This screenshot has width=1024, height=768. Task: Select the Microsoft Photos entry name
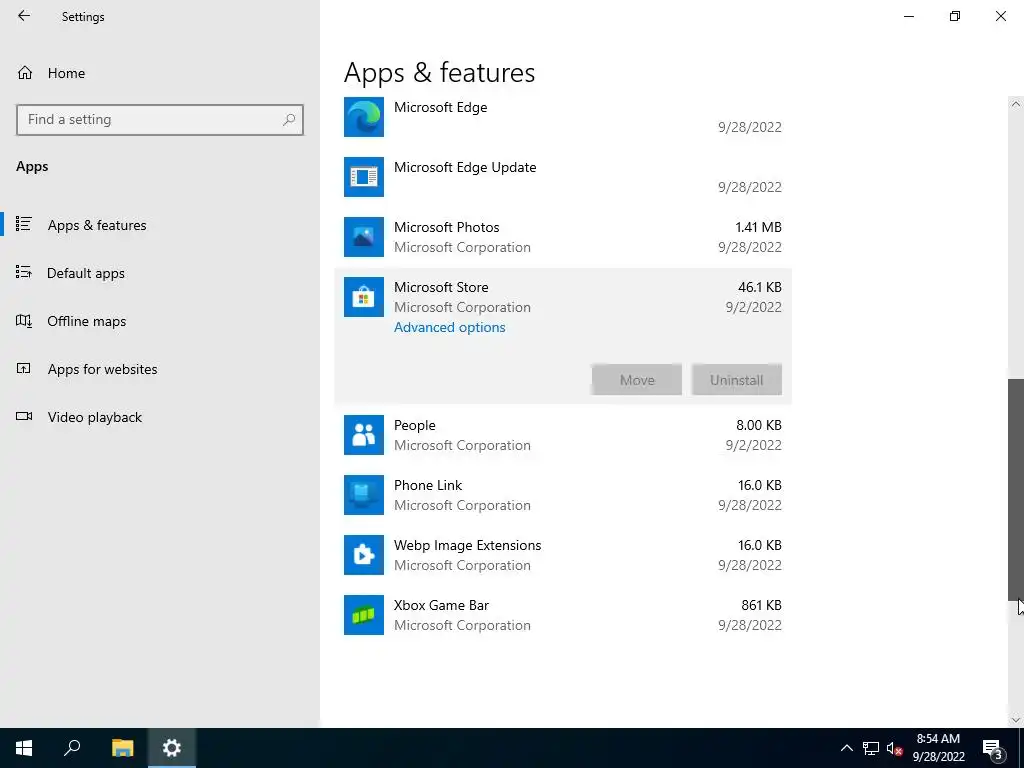coord(447,227)
